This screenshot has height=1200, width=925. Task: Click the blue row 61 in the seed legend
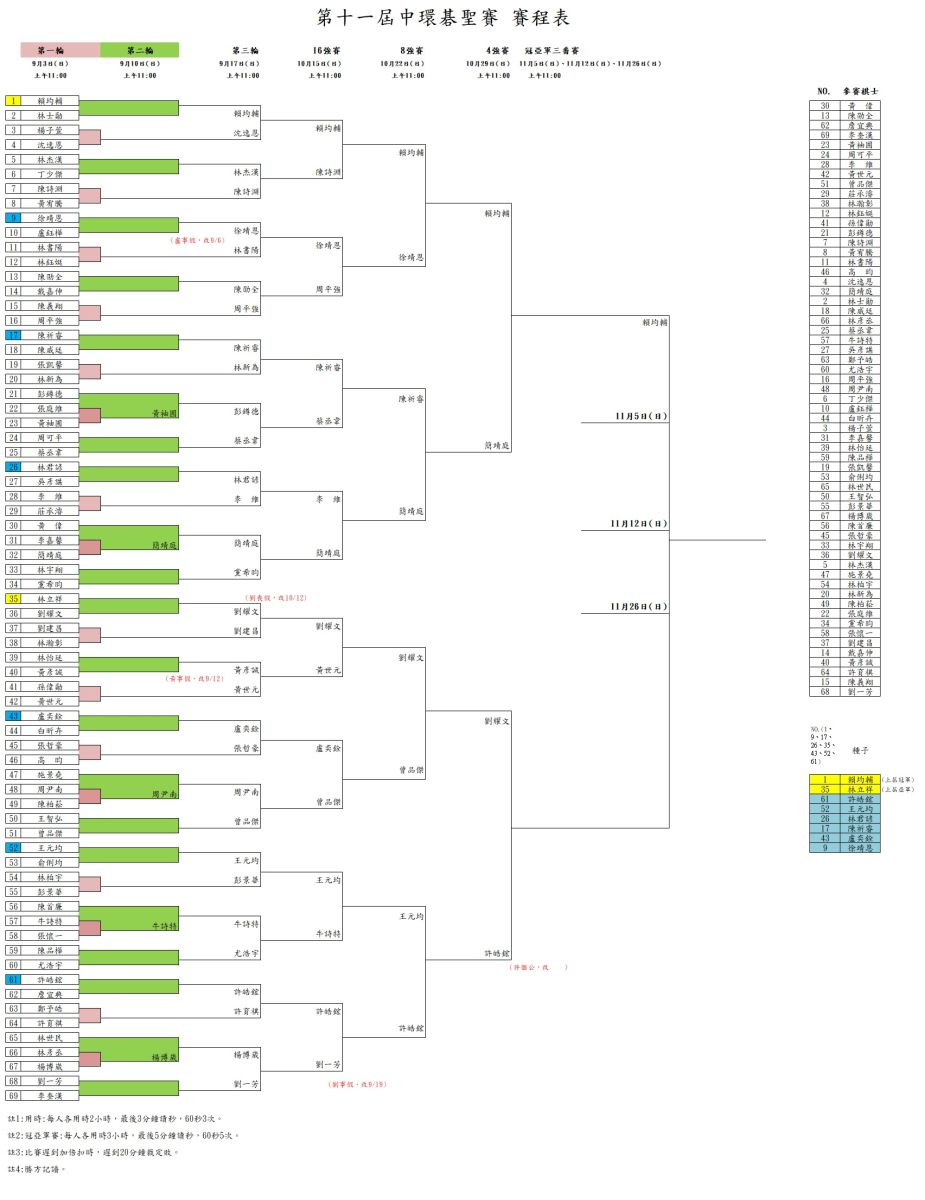[x=845, y=799]
